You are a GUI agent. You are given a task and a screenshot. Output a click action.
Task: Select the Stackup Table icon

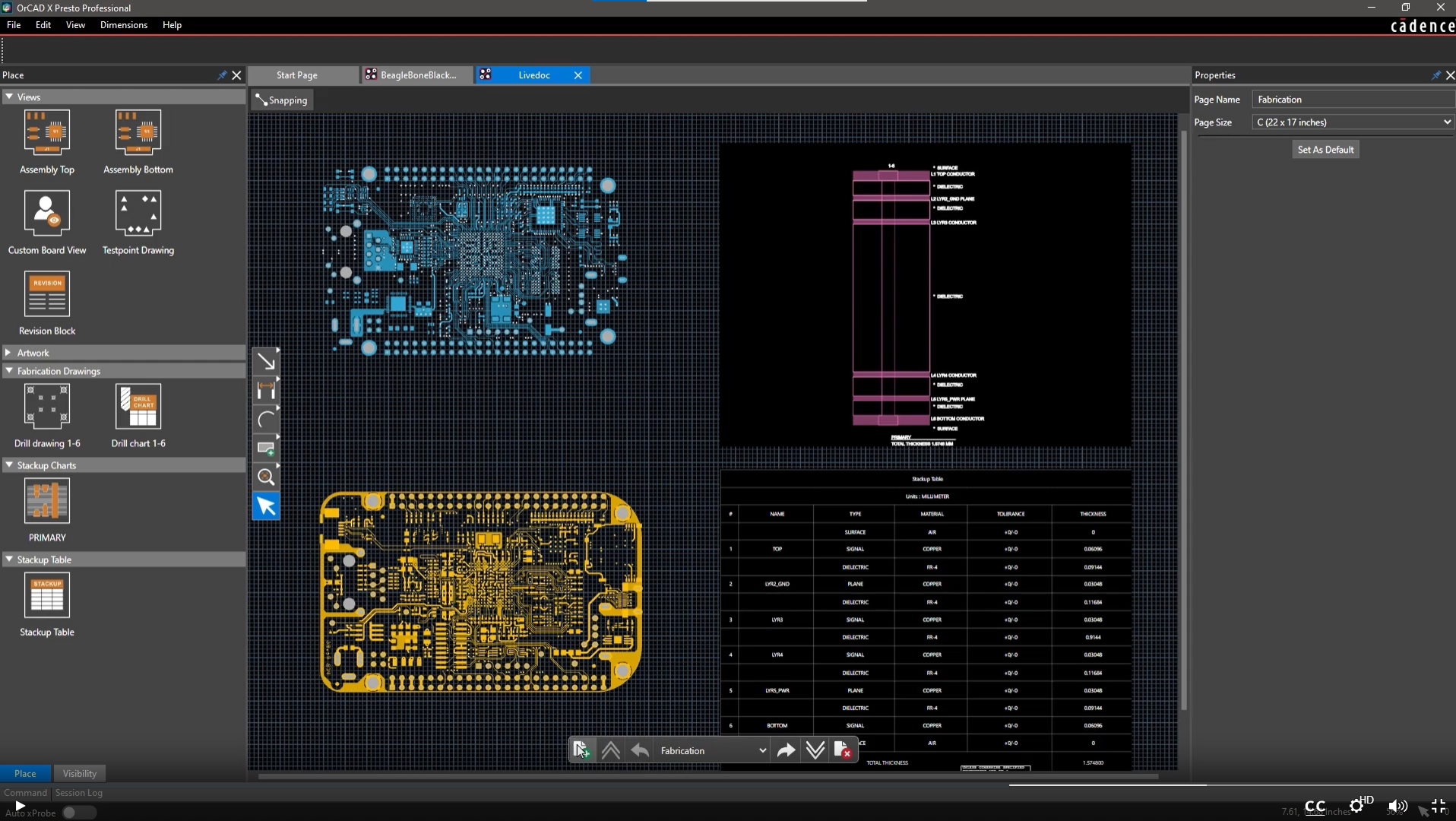[47, 594]
